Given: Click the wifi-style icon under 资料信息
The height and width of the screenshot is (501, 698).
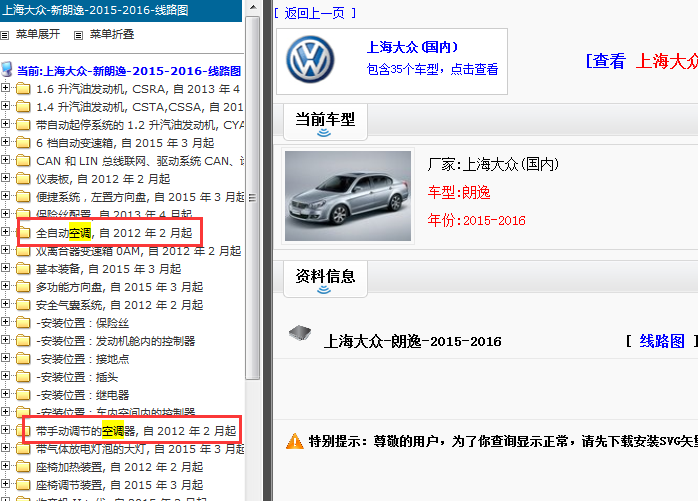Looking at the screenshot, I should [324, 290].
